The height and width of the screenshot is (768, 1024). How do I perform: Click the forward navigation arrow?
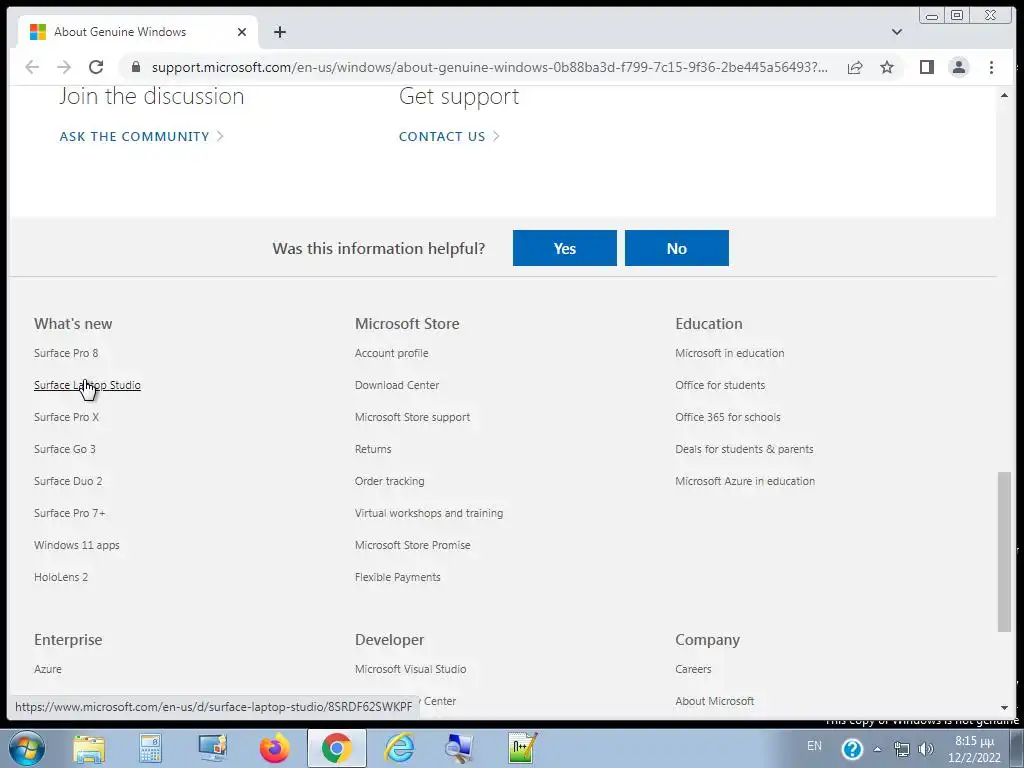coord(64,67)
